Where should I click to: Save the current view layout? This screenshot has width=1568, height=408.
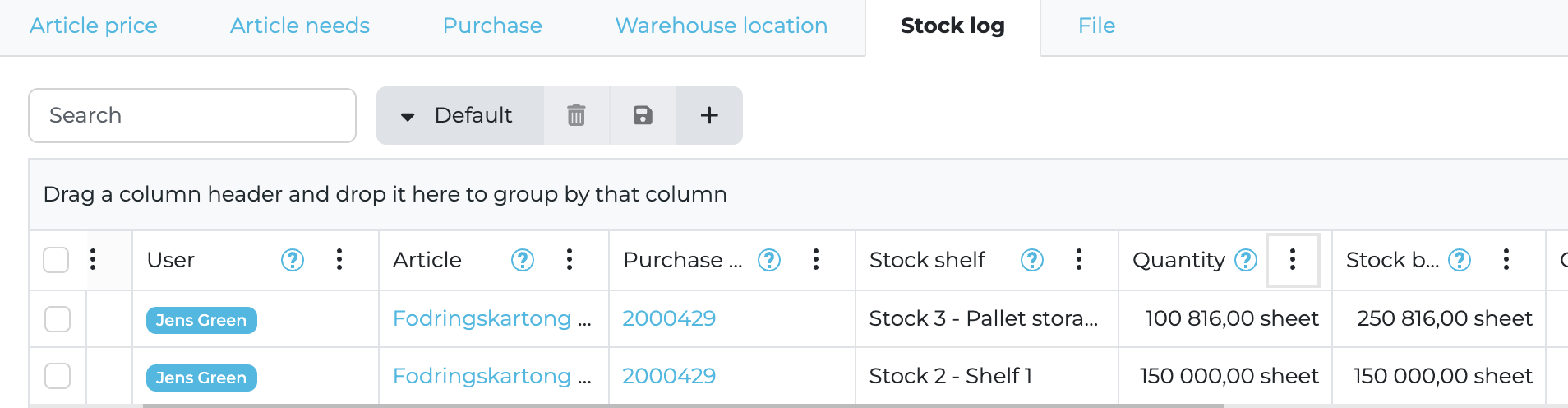643,115
